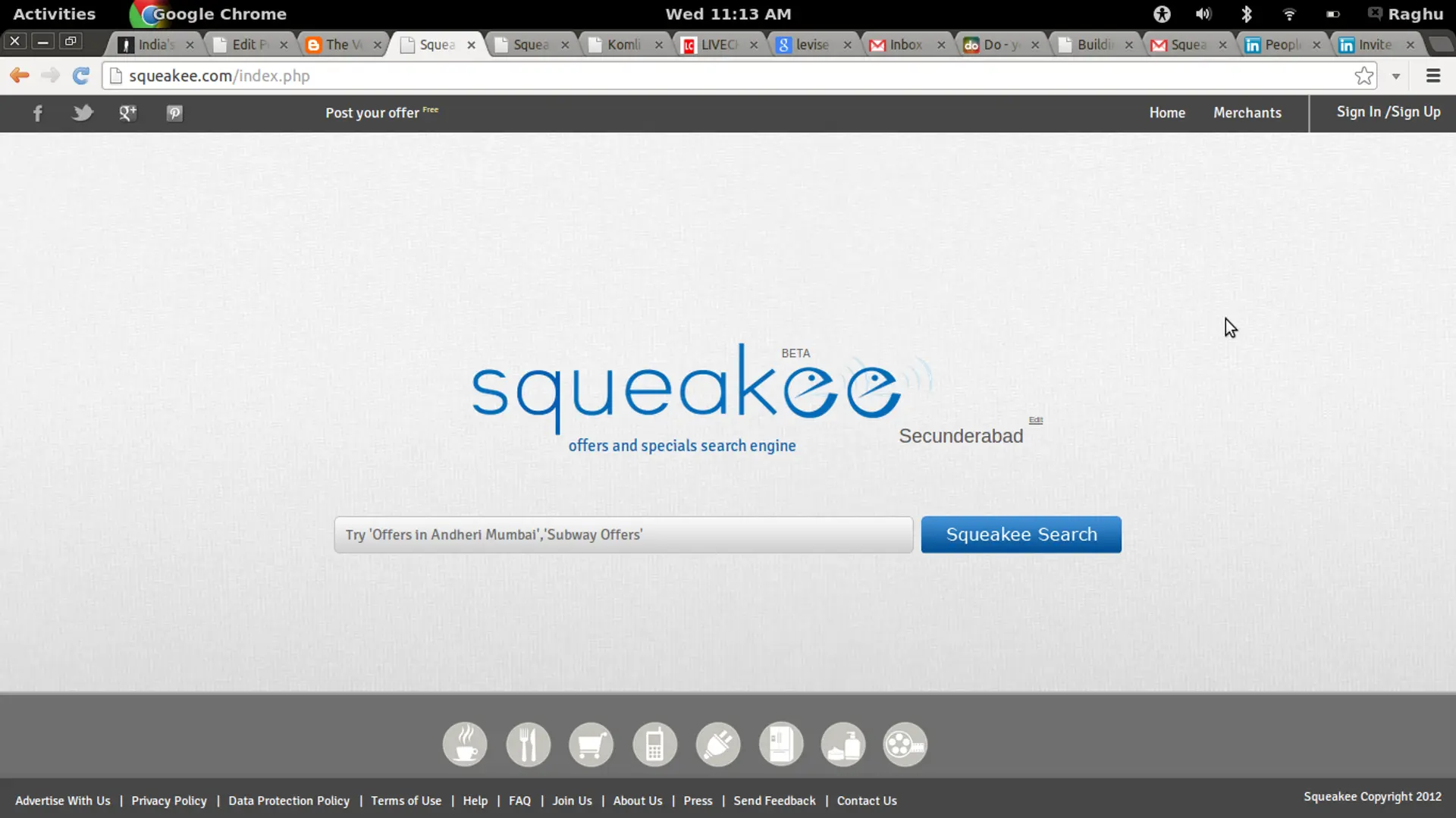Click the browser forward arrow
Image resolution: width=1456 pixels, height=818 pixels.
(x=50, y=75)
